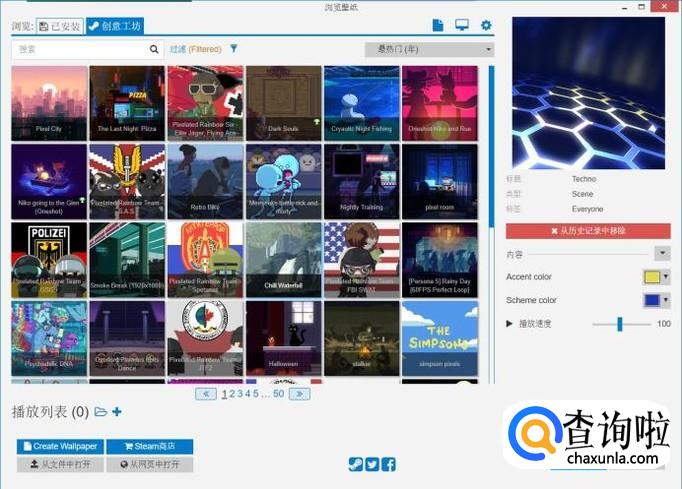The height and width of the screenshot is (489, 682).
Task: Go to page 4
Action: (x=248, y=394)
